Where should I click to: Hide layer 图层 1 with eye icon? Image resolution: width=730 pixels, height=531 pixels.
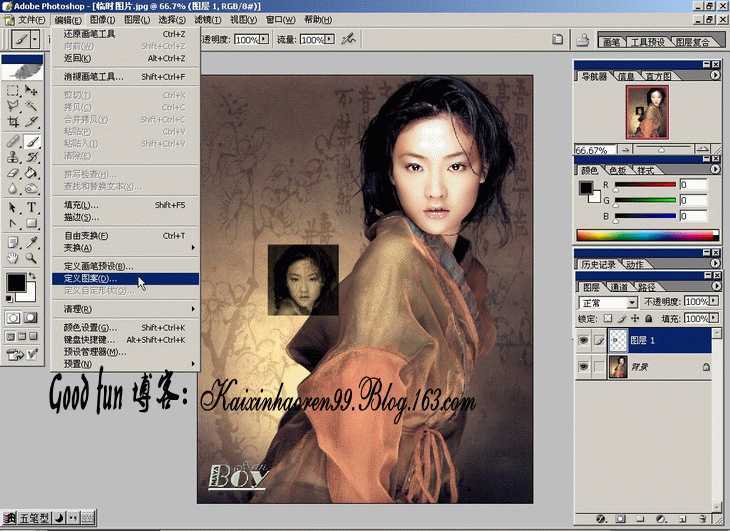(x=585, y=340)
